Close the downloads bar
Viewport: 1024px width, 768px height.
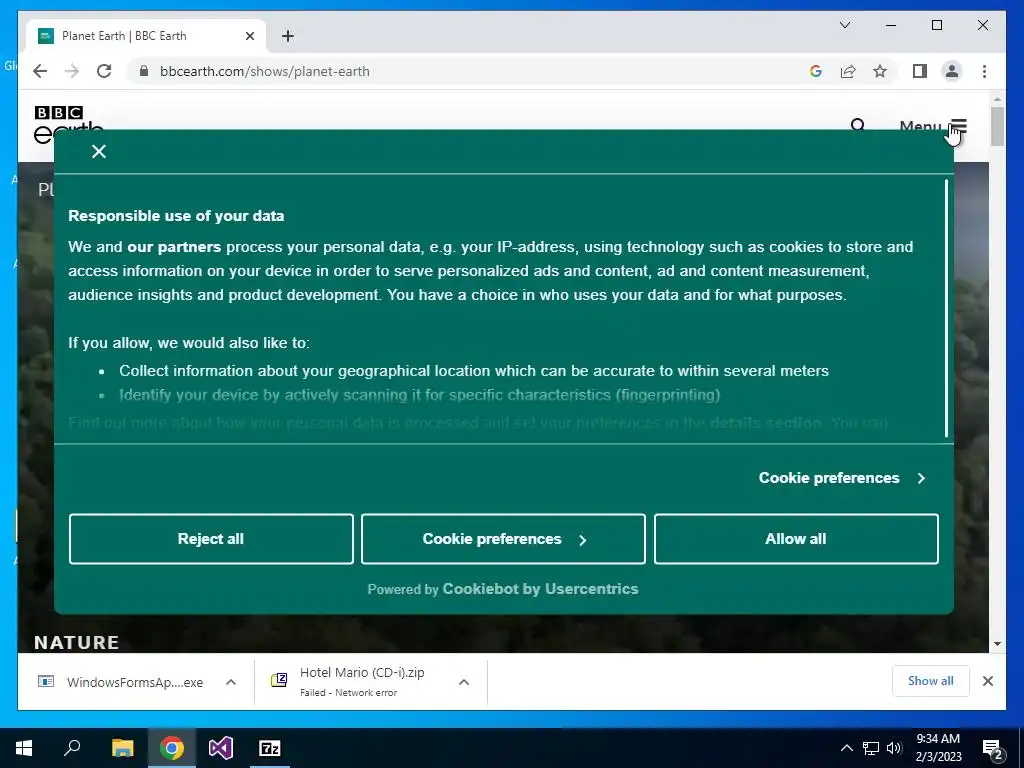[988, 681]
